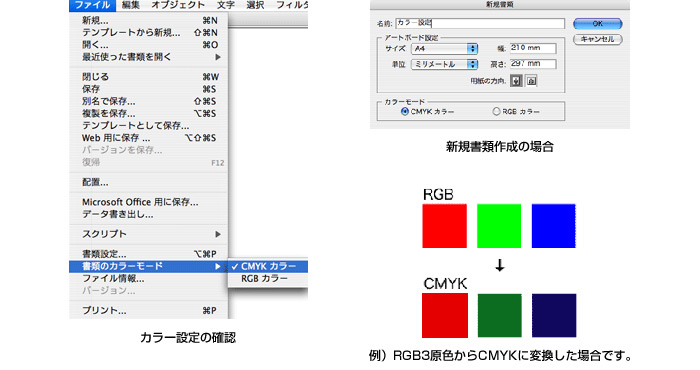Select portrait paper orientation icon
Image resolution: width=700 pixels, height=370 pixels.
pos(516,81)
